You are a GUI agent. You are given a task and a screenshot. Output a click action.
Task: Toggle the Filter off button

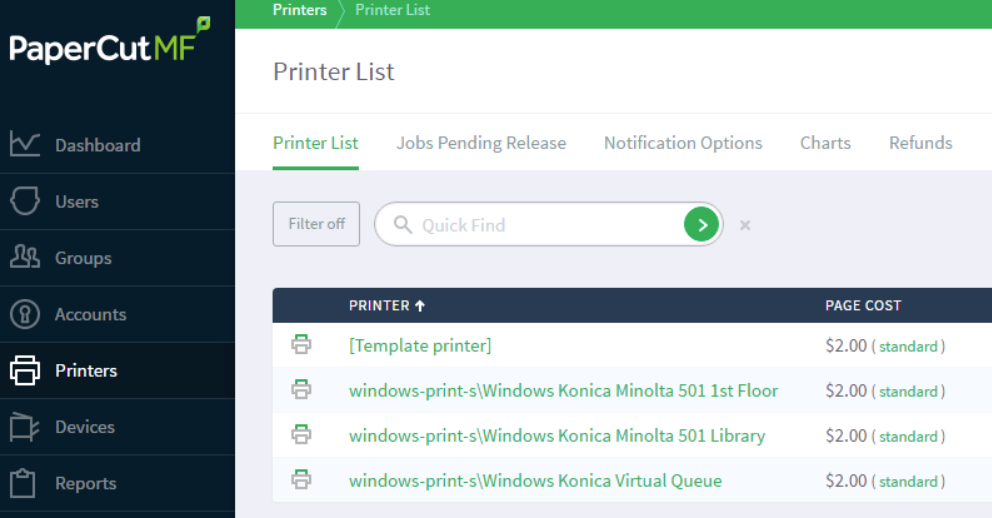(x=316, y=224)
